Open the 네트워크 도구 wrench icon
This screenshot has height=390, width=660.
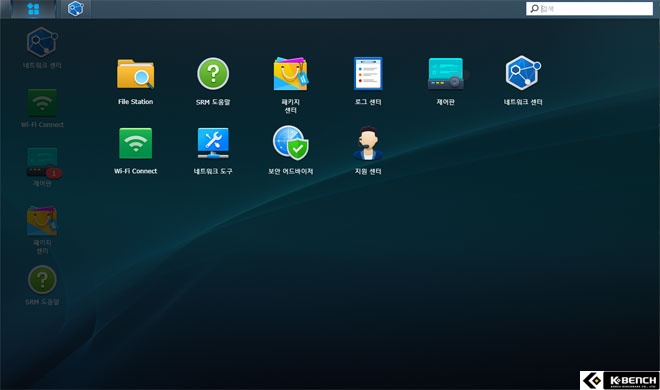(x=213, y=143)
